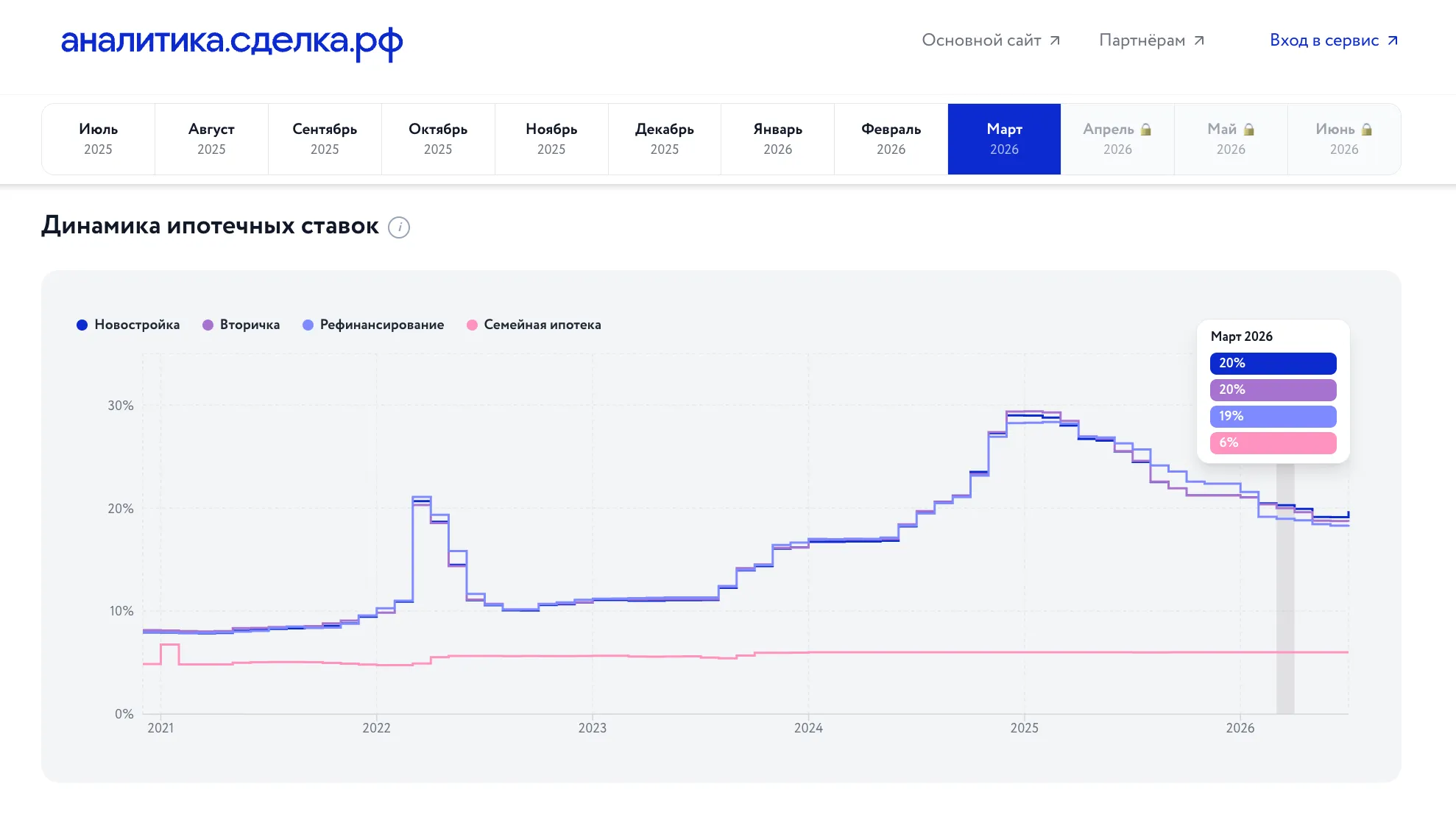Image resolution: width=1456 pixels, height=826 pixels.
Task: Click the lock icon on Май 2026
Action: point(1249,130)
